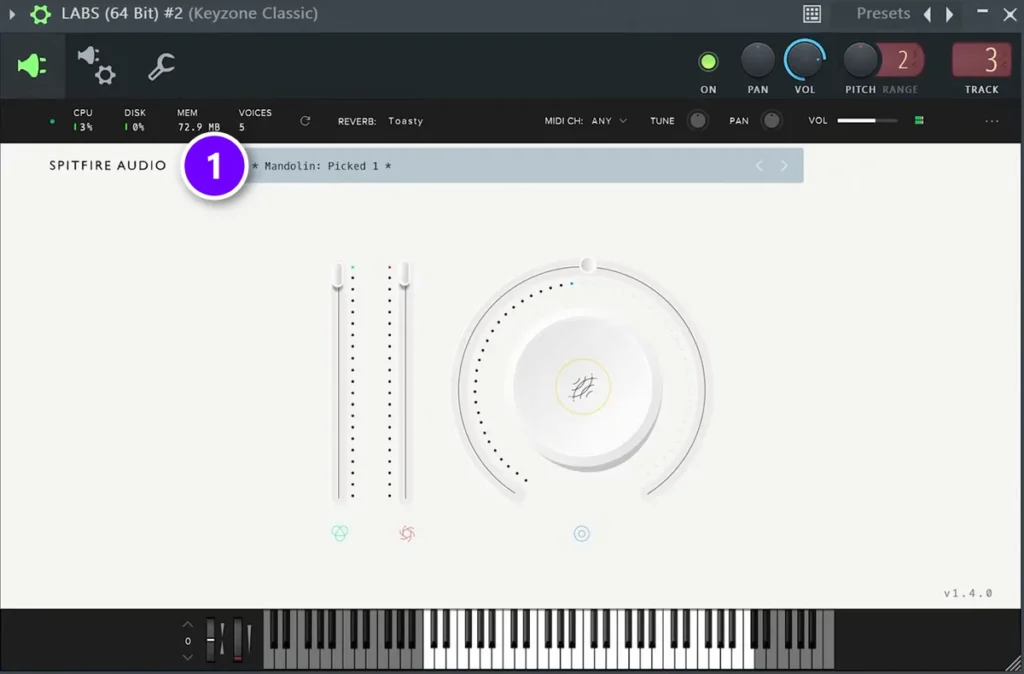This screenshot has width=1024, height=674.
Task: Close the LABS plugin window
Action: tap(1010, 14)
